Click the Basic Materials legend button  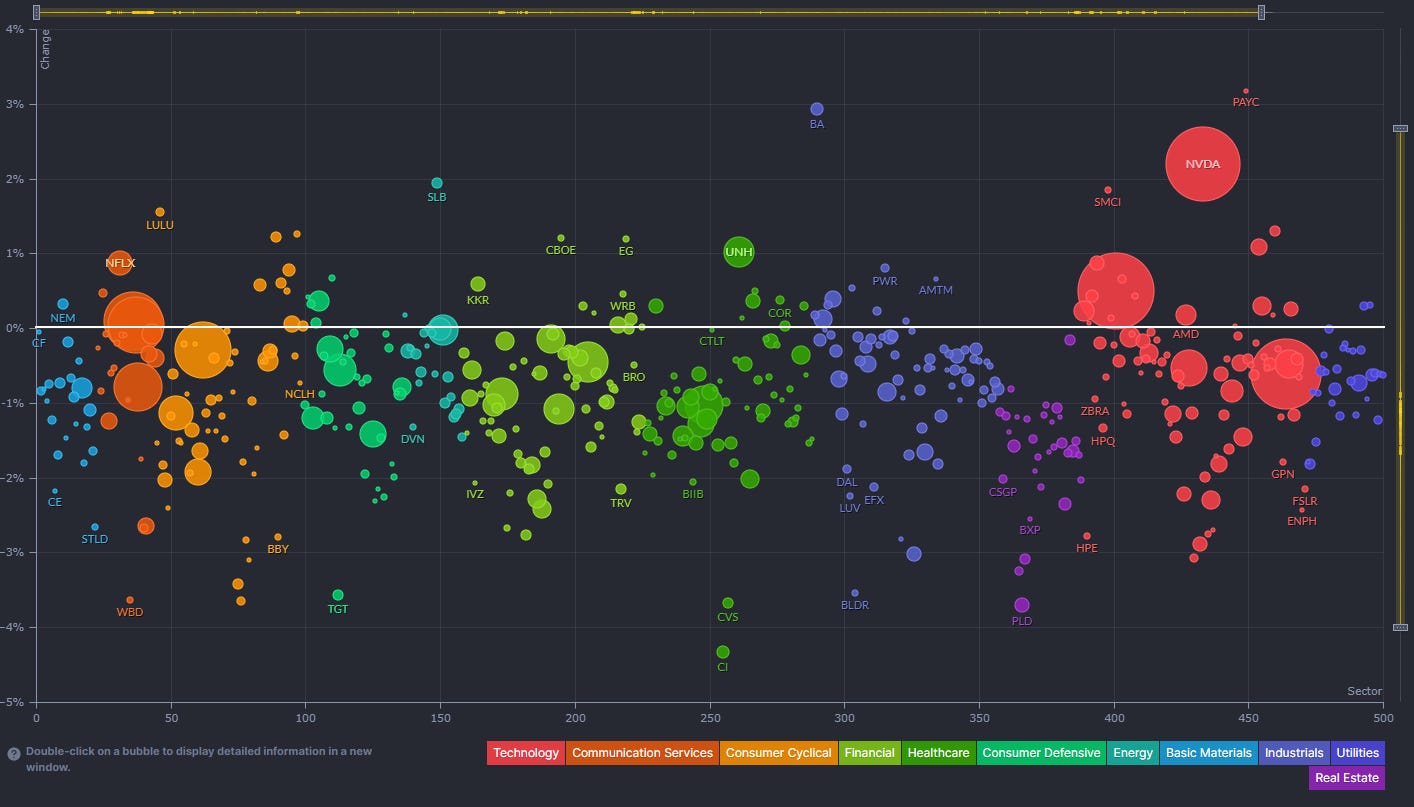[1208, 753]
